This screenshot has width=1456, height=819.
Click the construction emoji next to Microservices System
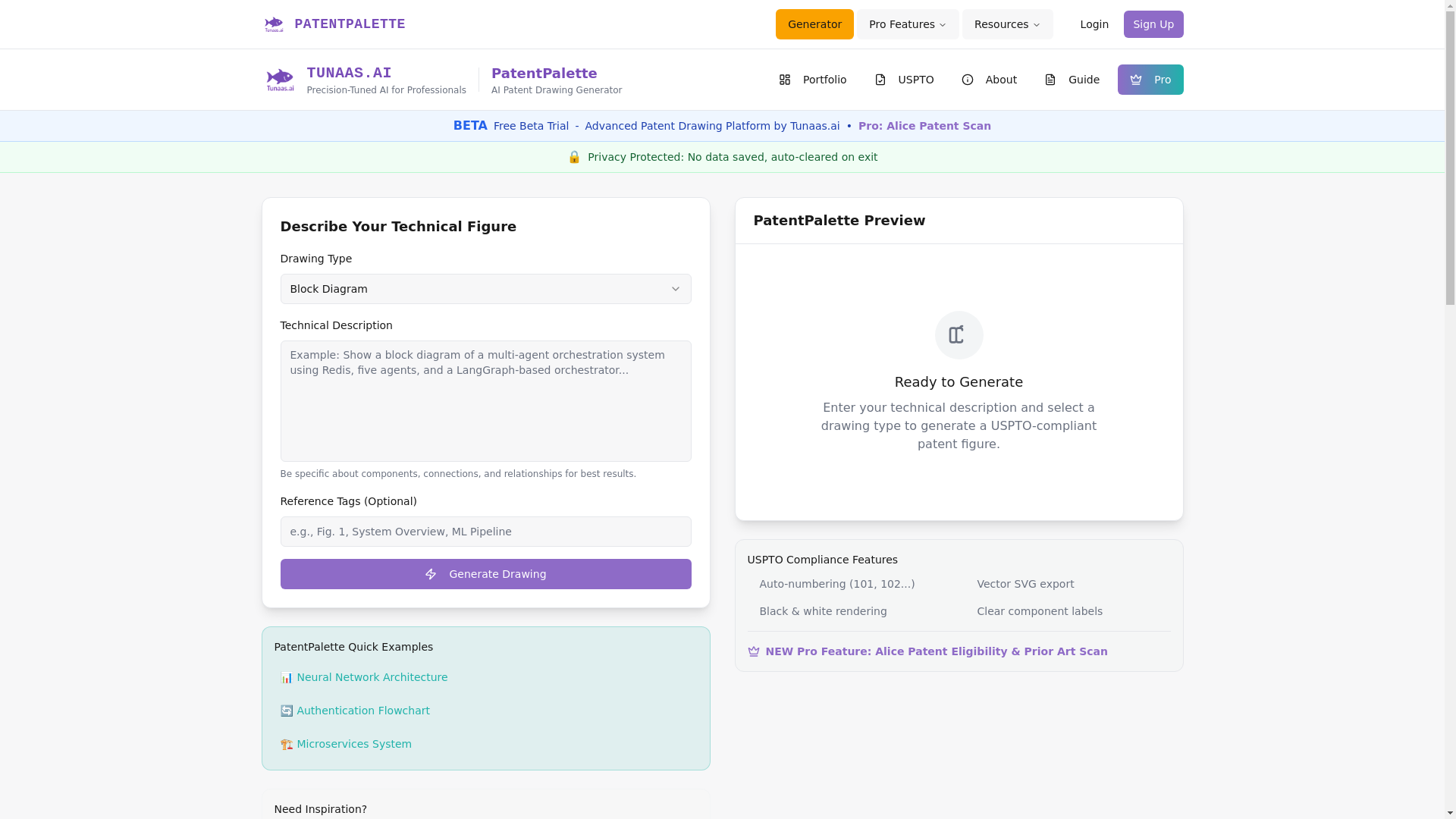click(x=287, y=744)
